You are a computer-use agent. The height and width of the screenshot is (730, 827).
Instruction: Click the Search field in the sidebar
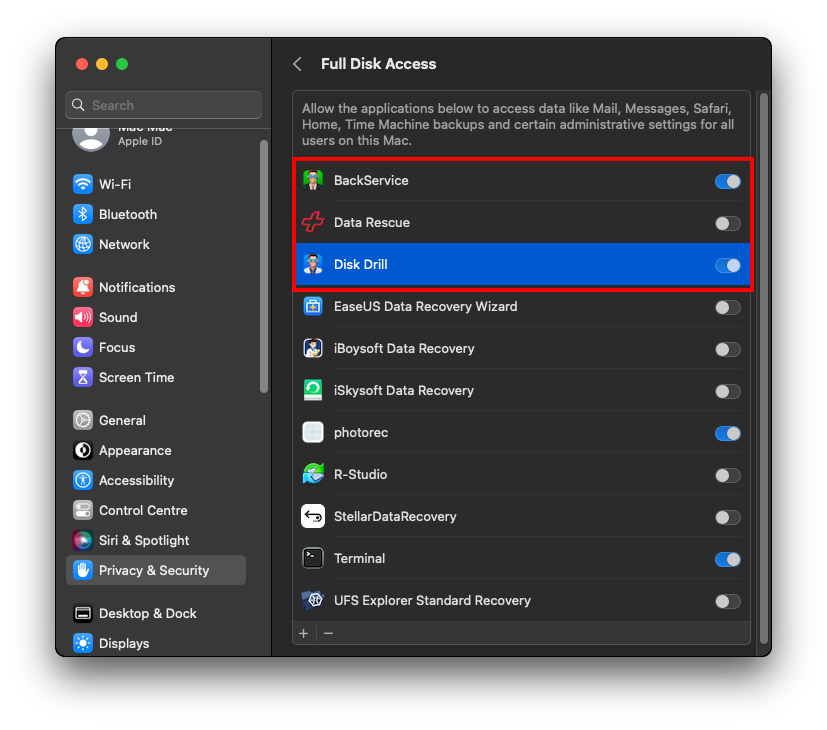pyautogui.click(x=163, y=105)
